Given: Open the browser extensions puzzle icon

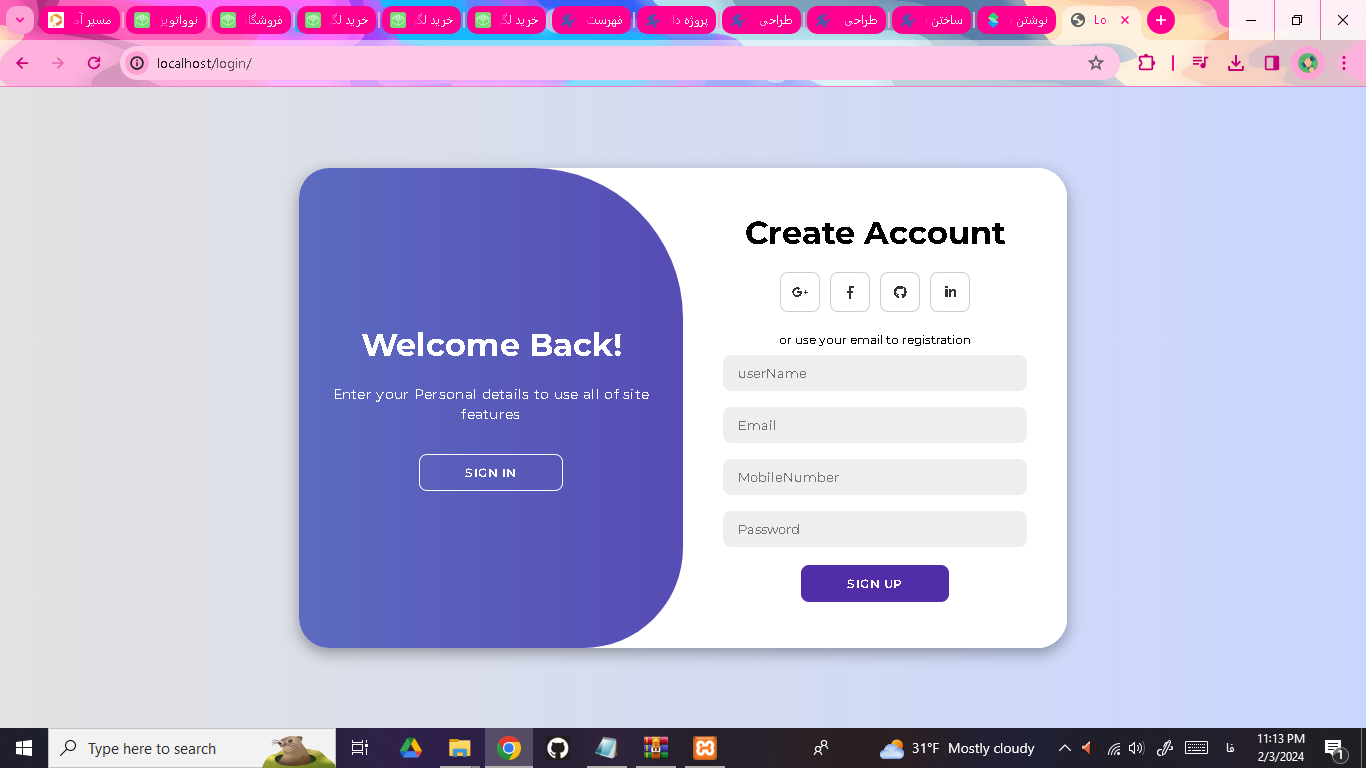Looking at the screenshot, I should 1146,63.
